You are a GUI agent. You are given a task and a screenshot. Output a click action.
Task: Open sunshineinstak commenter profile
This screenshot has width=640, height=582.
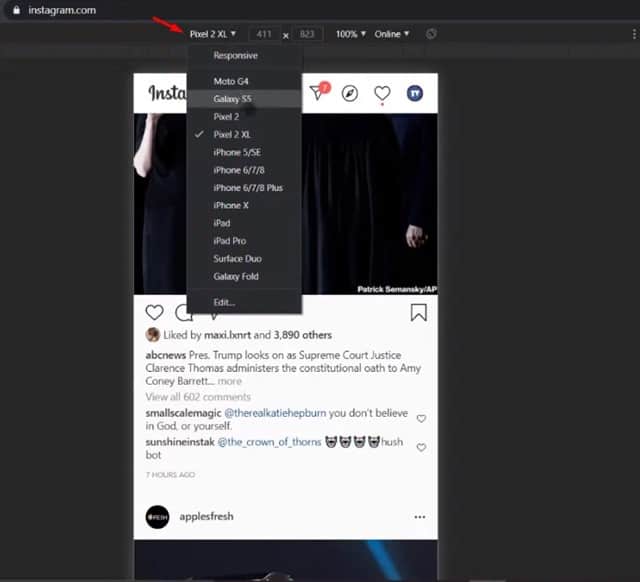(x=180, y=442)
